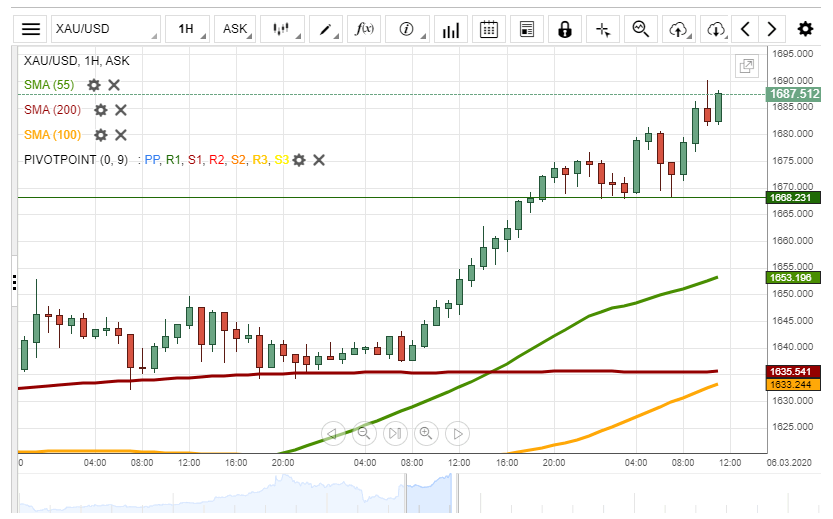
Task: Click the highlighted range in overview navigator
Action: click(x=429, y=493)
